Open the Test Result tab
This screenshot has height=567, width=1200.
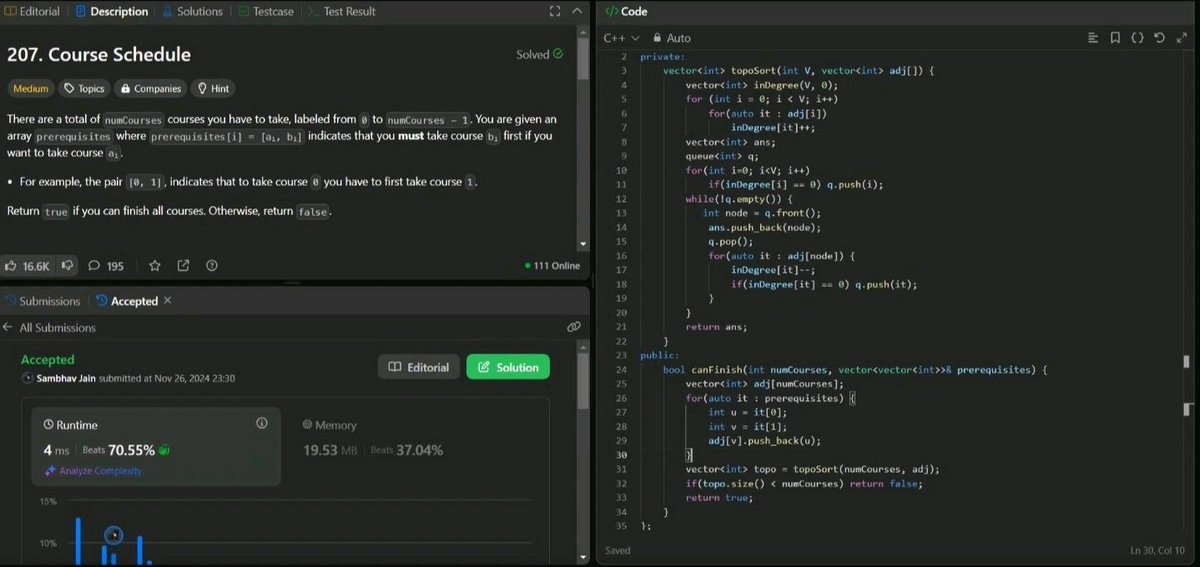341,12
